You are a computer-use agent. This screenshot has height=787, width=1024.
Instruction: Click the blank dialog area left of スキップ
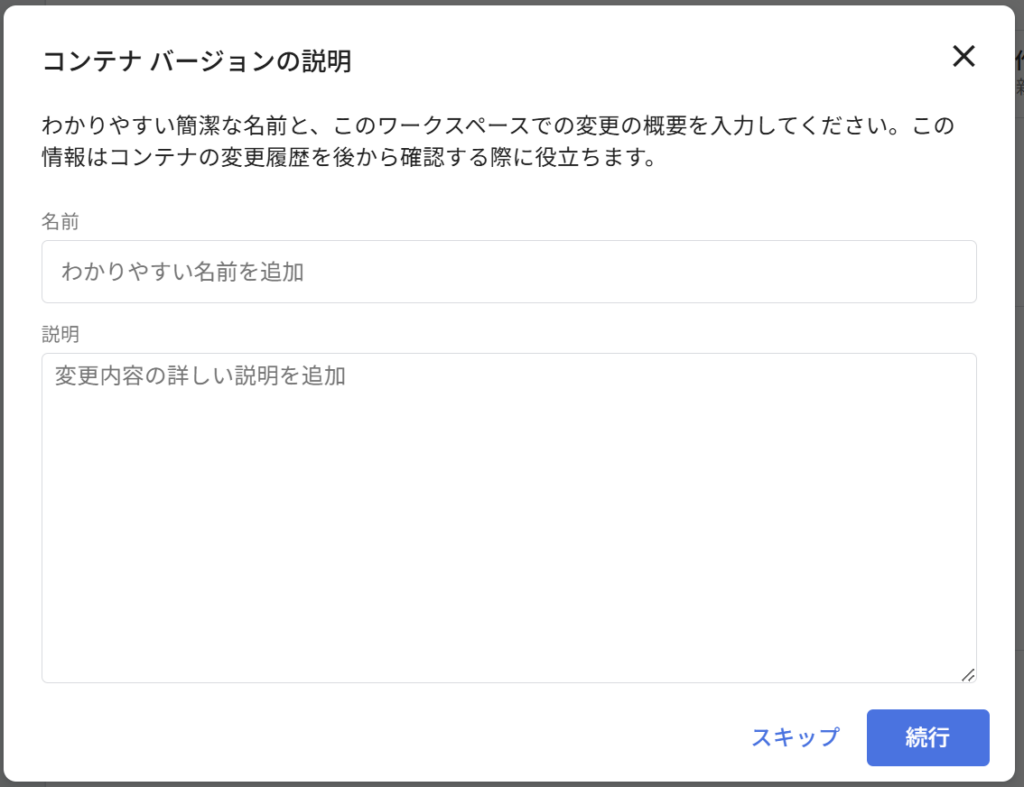(x=400, y=738)
